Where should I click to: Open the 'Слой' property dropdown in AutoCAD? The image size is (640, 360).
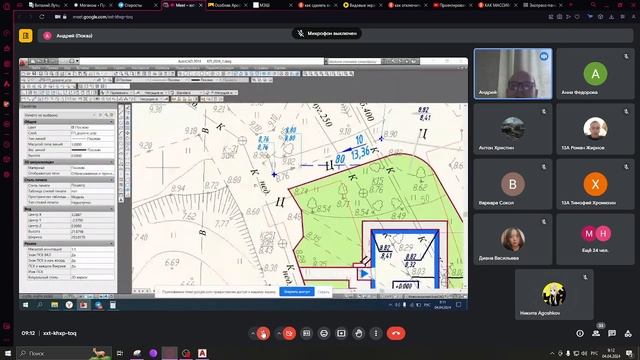pos(92,133)
